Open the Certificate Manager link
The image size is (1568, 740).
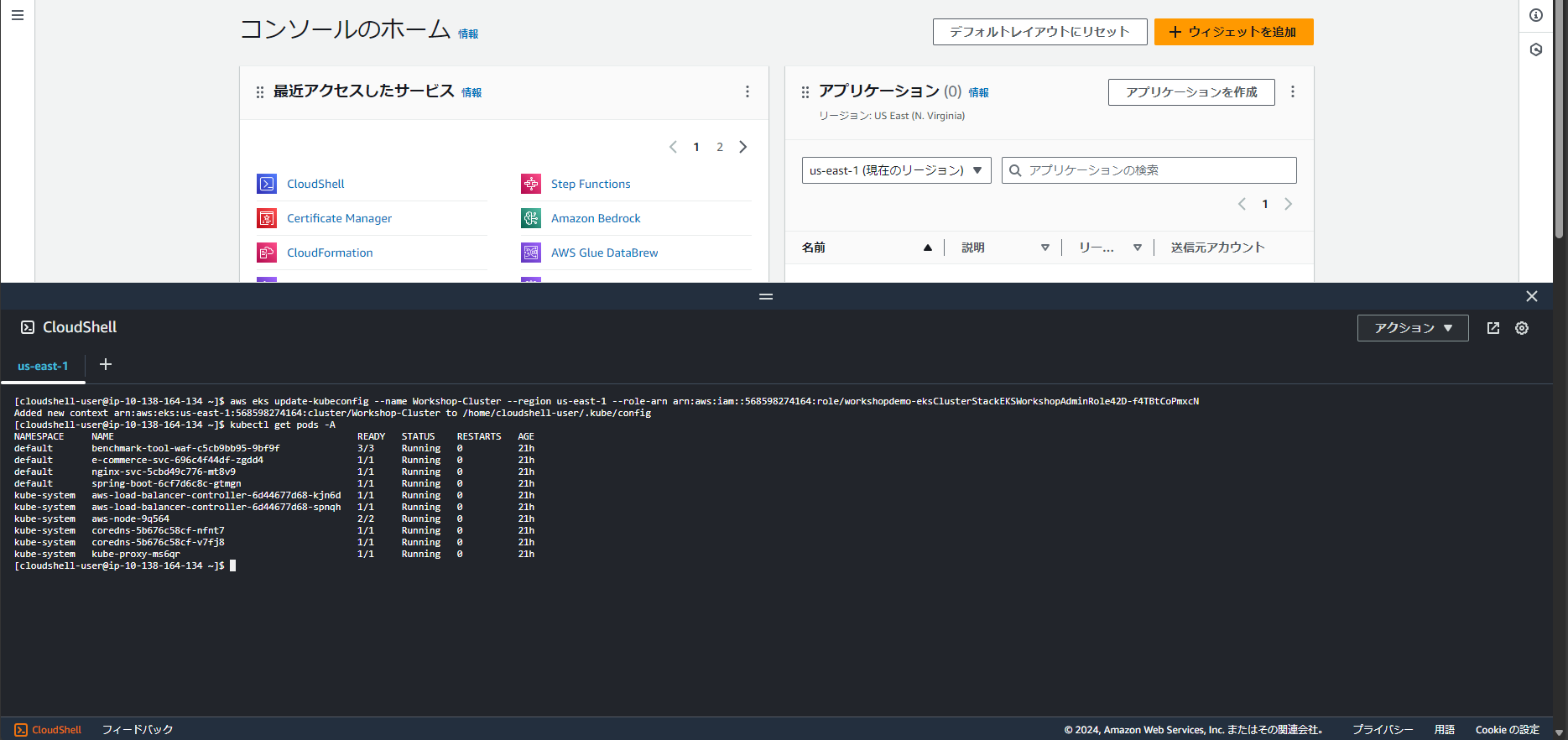click(x=339, y=218)
